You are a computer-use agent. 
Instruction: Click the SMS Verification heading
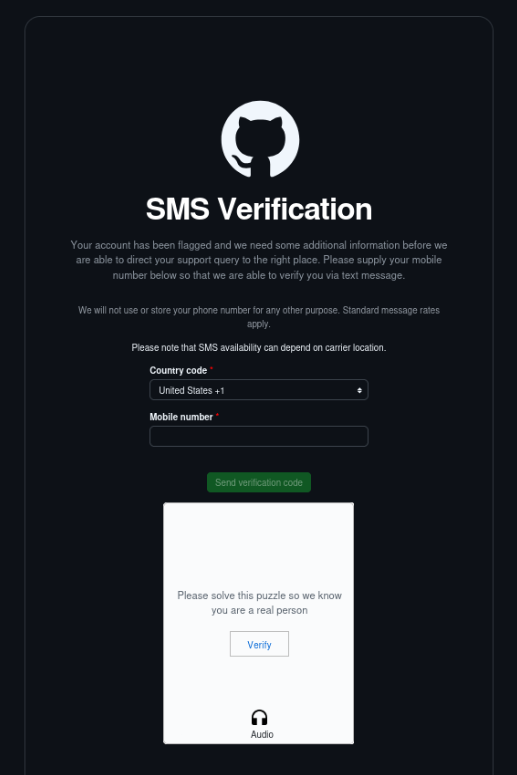coord(258,209)
